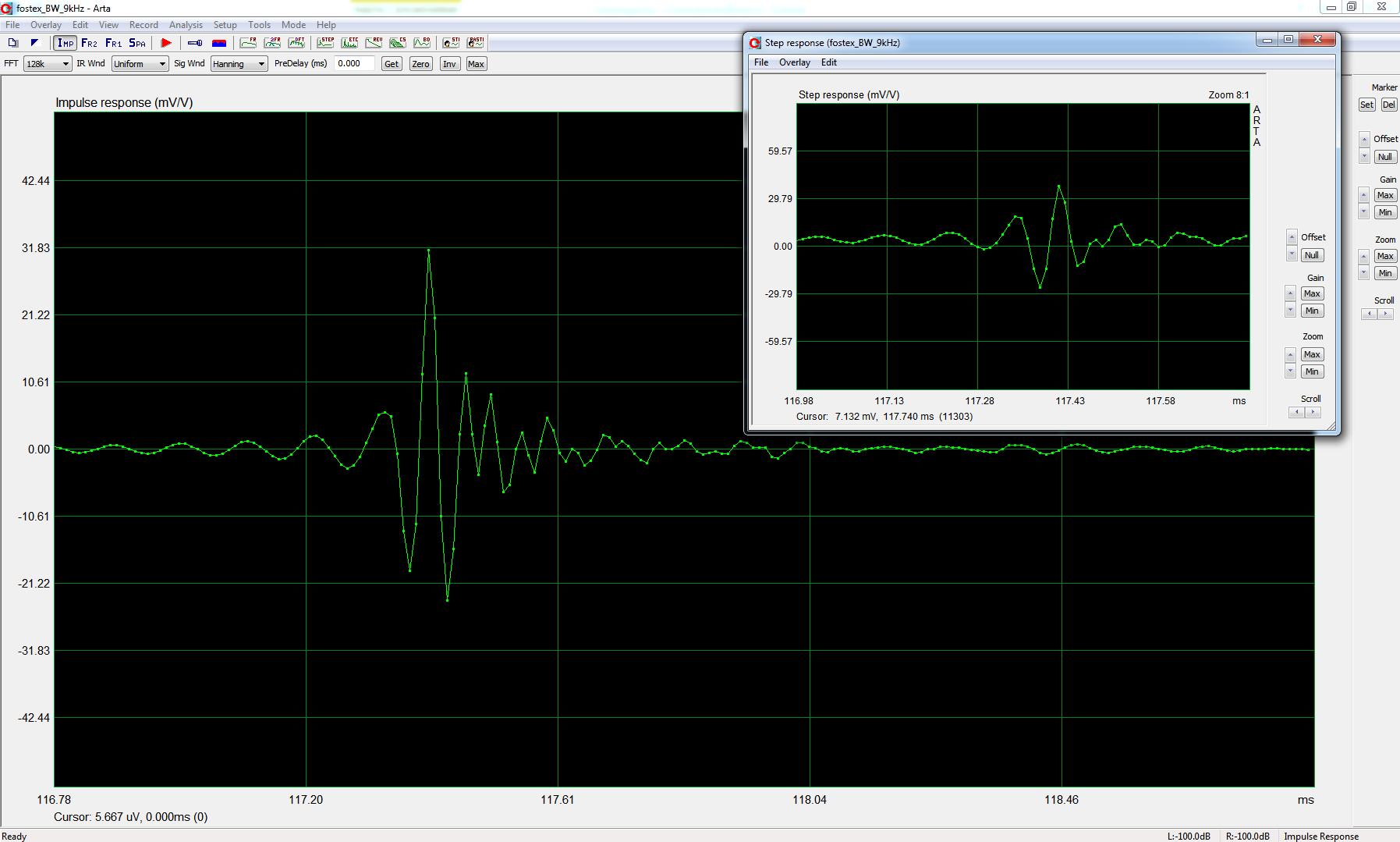
Task: Click Scroll right arrow in Step response window
Action: tap(1313, 412)
